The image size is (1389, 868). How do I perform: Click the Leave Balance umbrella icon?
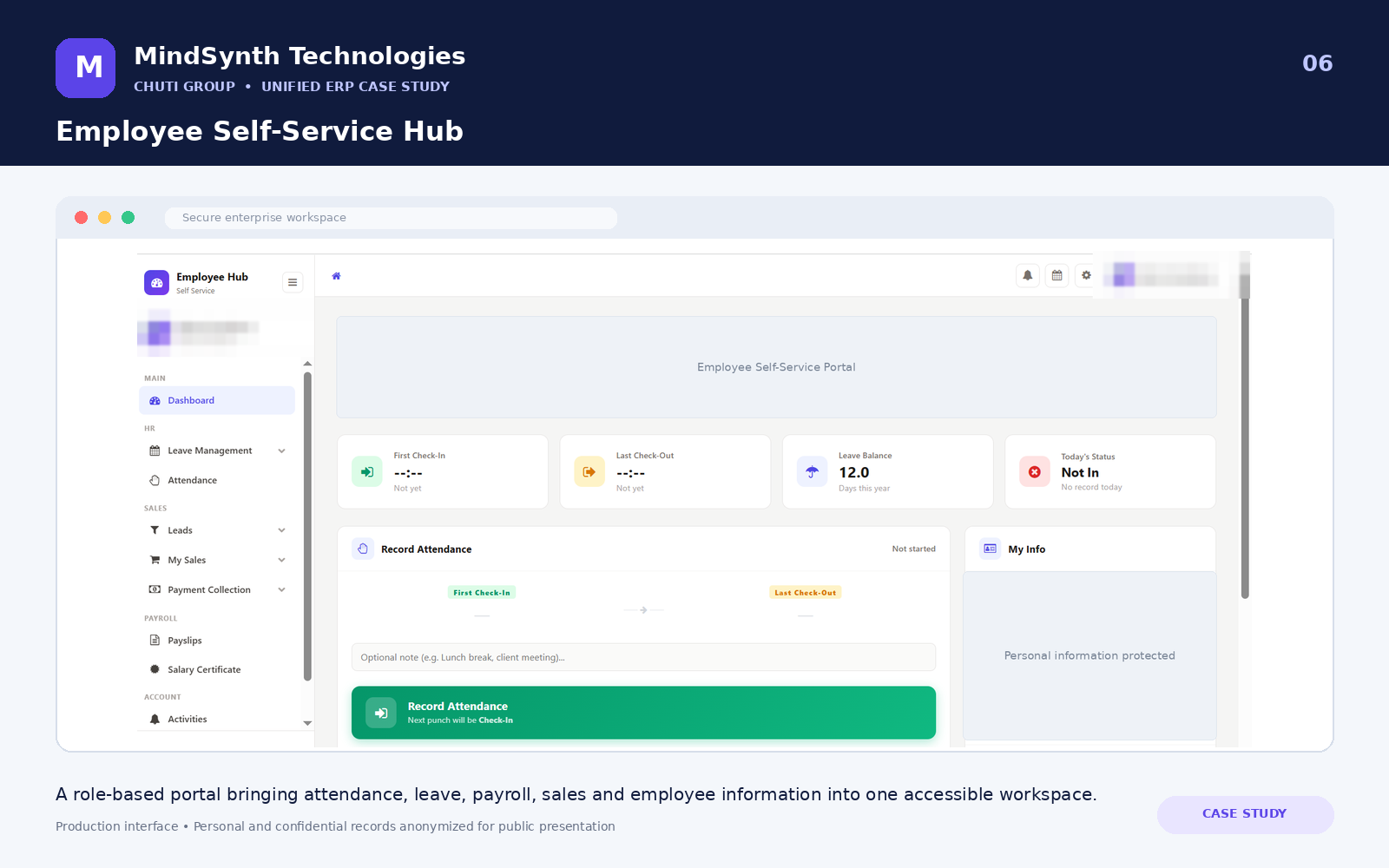(812, 472)
